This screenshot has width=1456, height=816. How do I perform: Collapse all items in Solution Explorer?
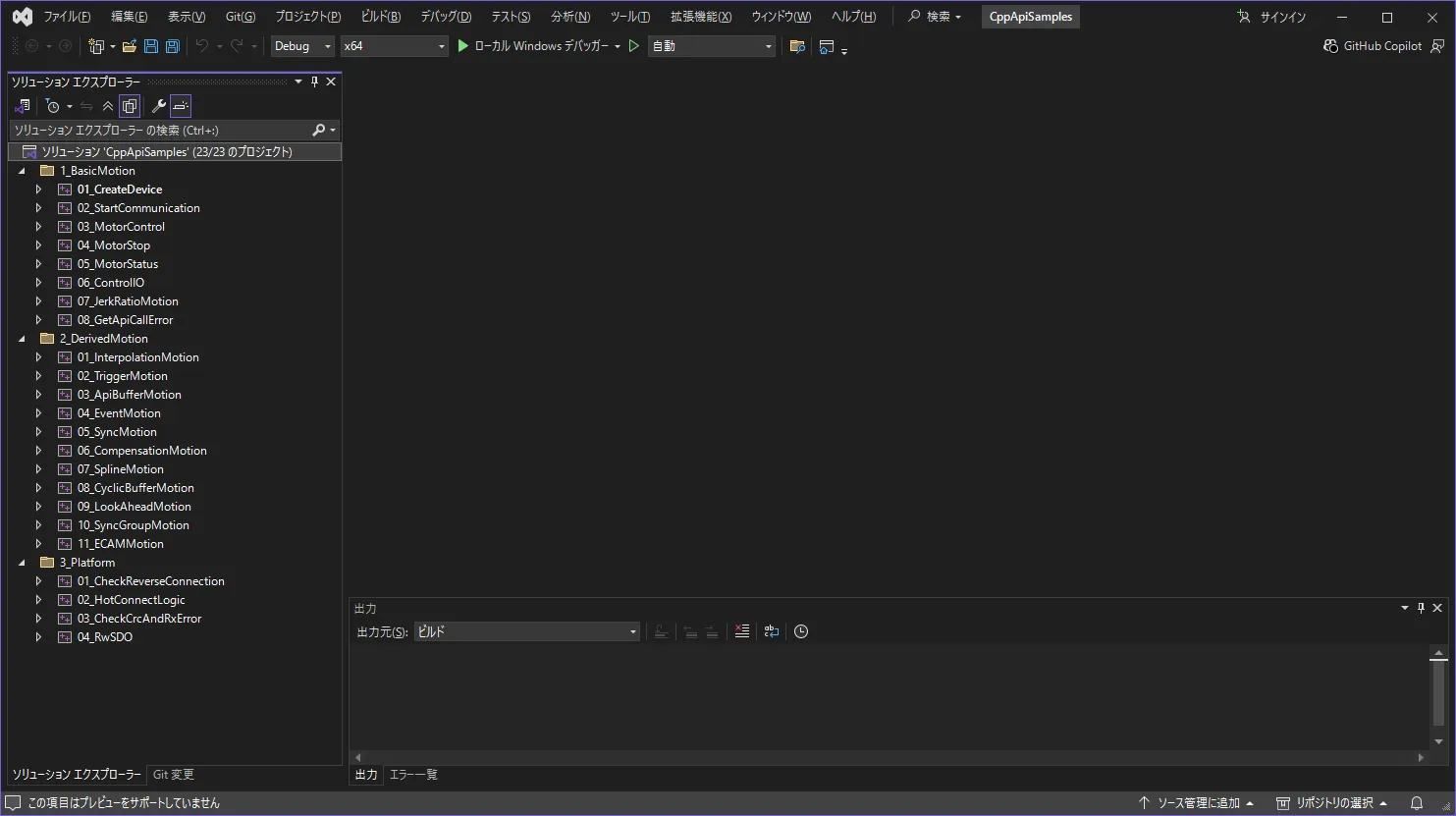[x=108, y=105]
